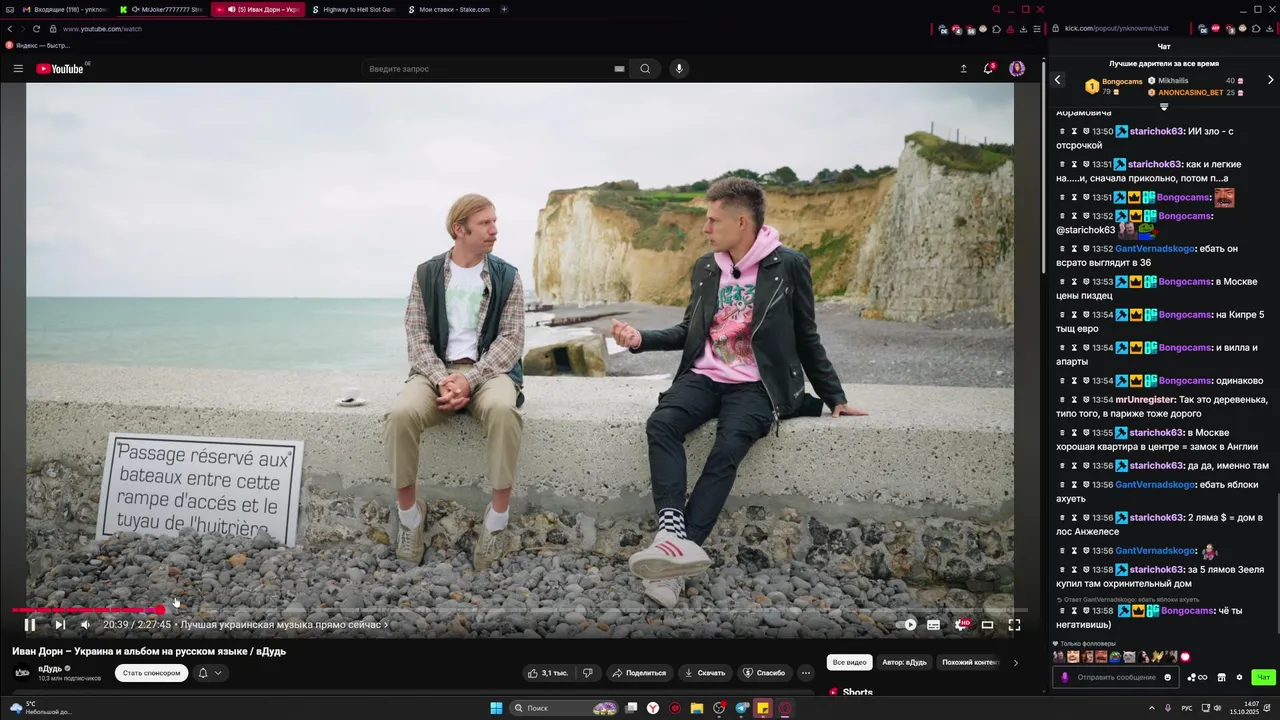The width and height of the screenshot is (1280, 720).
Task: Open the emoji picker in chat input
Action: 1167,677
